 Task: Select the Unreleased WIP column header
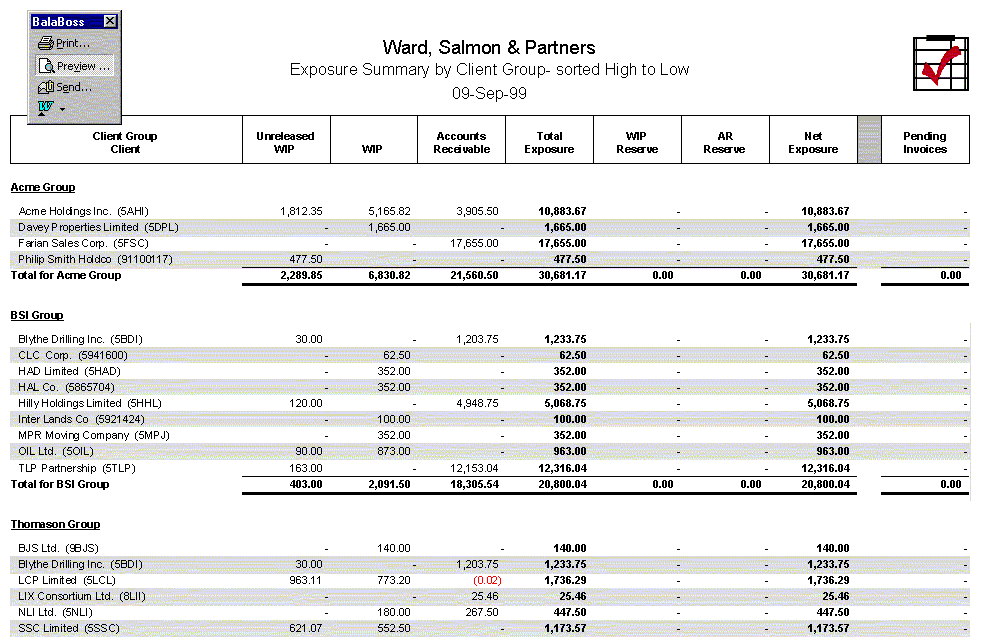285,142
